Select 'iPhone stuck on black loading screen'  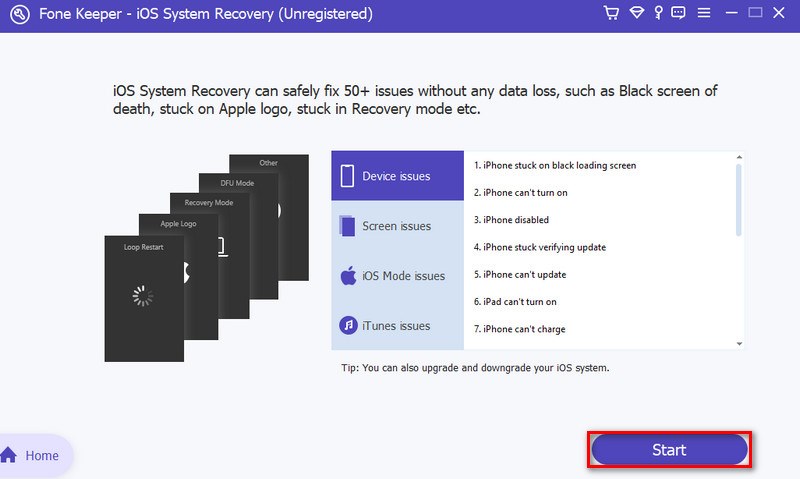555,165
